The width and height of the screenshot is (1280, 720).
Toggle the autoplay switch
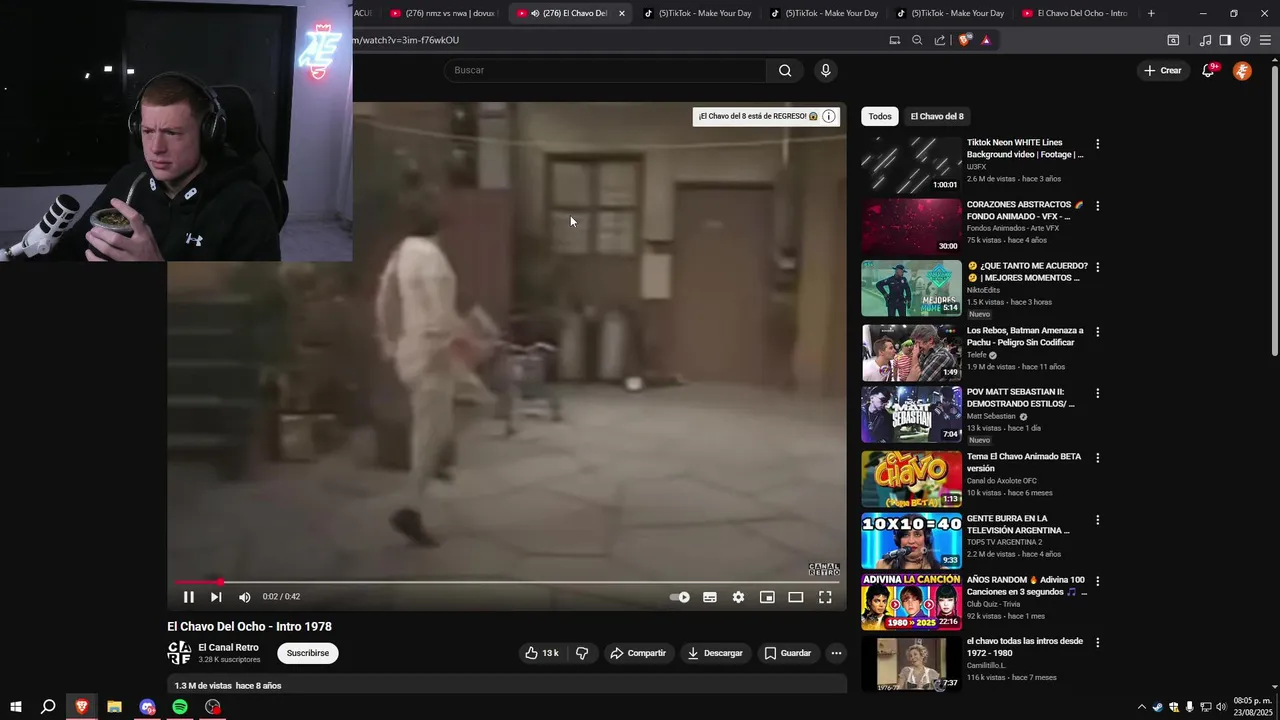680,597
